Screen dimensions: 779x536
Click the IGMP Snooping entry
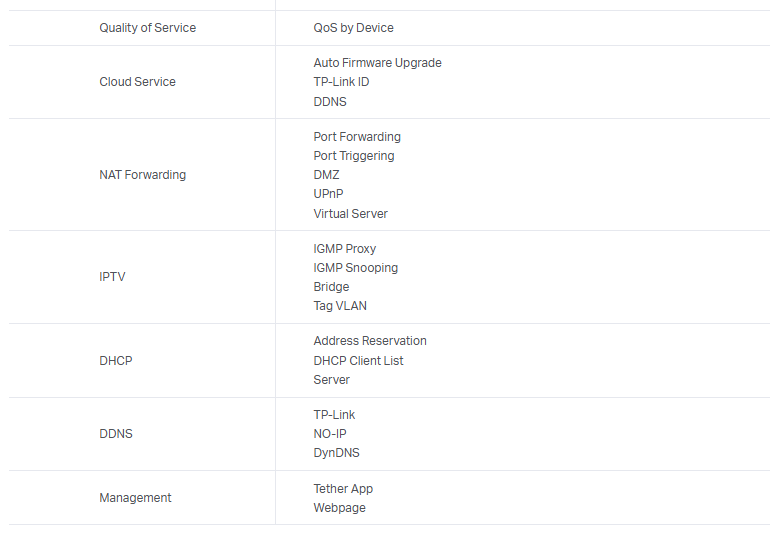coord(355,268)
